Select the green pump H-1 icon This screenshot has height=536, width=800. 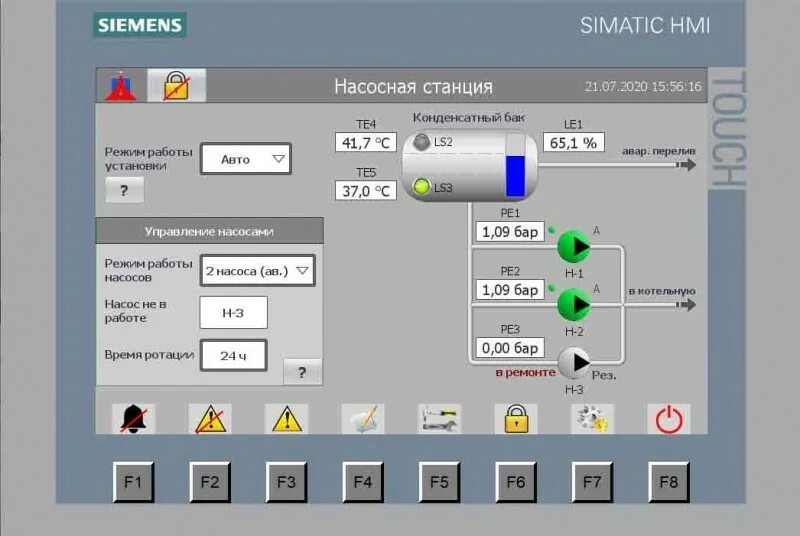pyautogui.click(x=574, y=247)
